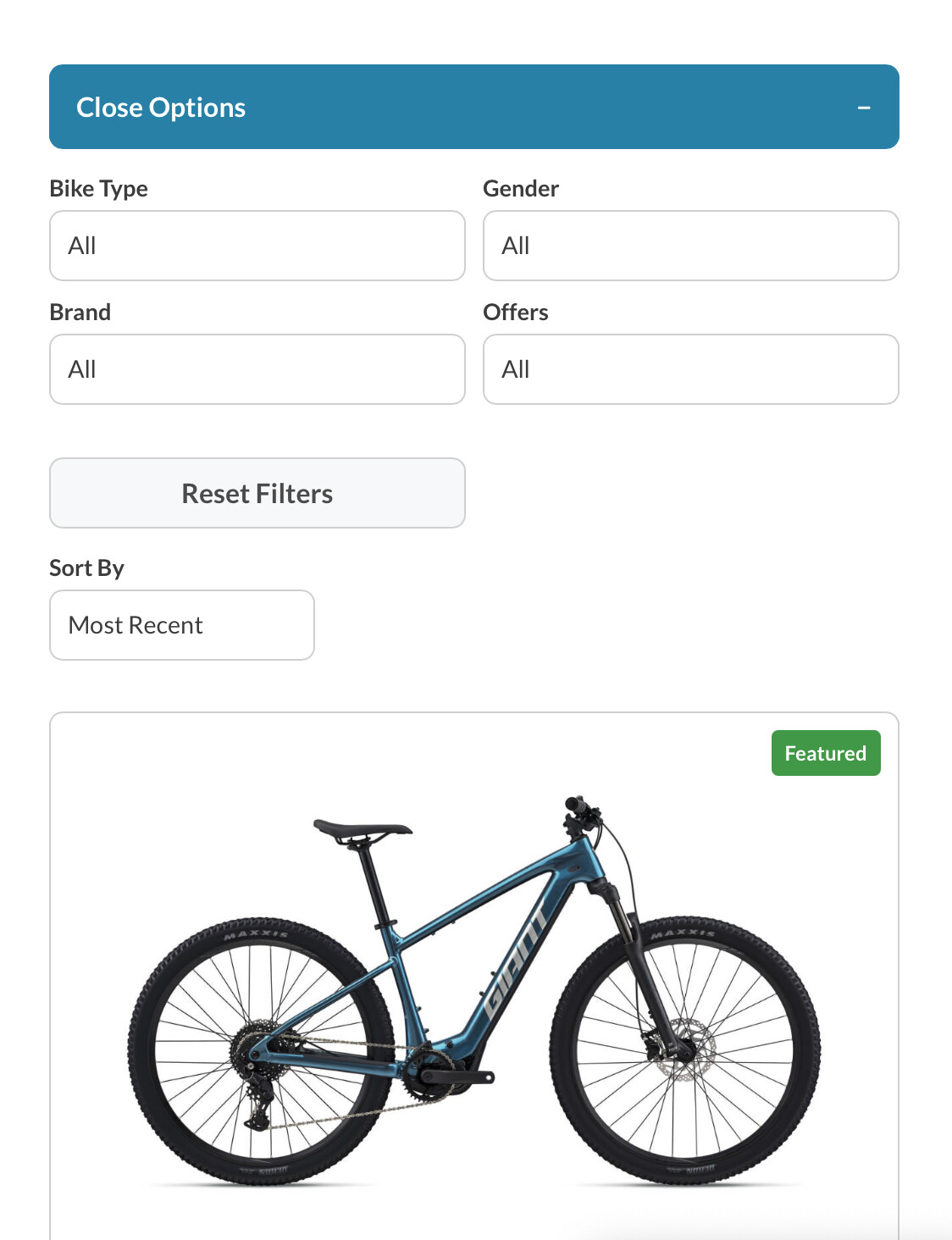Open the Bike Type dropdown
Image resolution: width=952 pixels, height=1240 pixels.
pos(257,246)
